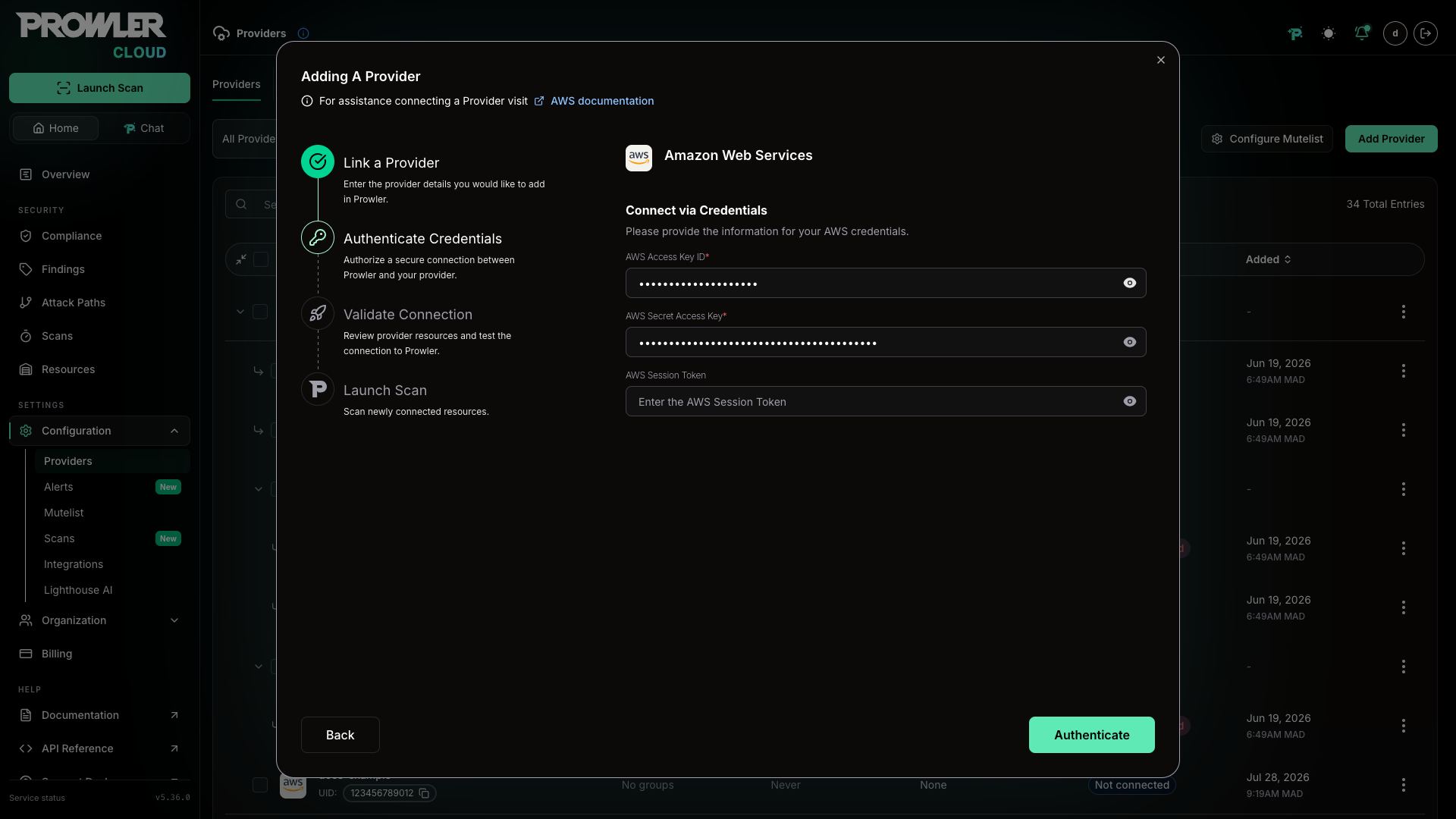This screenshot has height=819, width=1456.
Task: Focus the AWS Secret Access Key field
Action: tap(886, 342)
